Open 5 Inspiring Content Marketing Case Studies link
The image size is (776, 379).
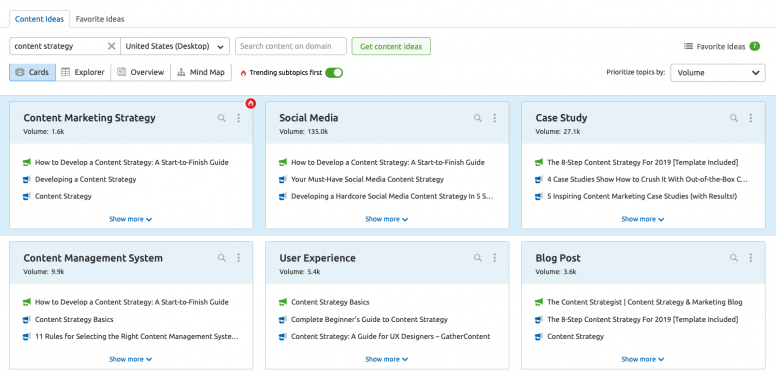pyautogui.click(x=642, y=196)
